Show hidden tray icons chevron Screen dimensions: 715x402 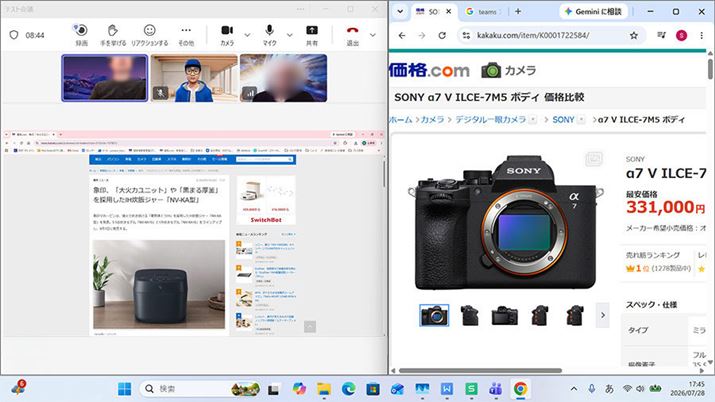click(x=574, y=389)
